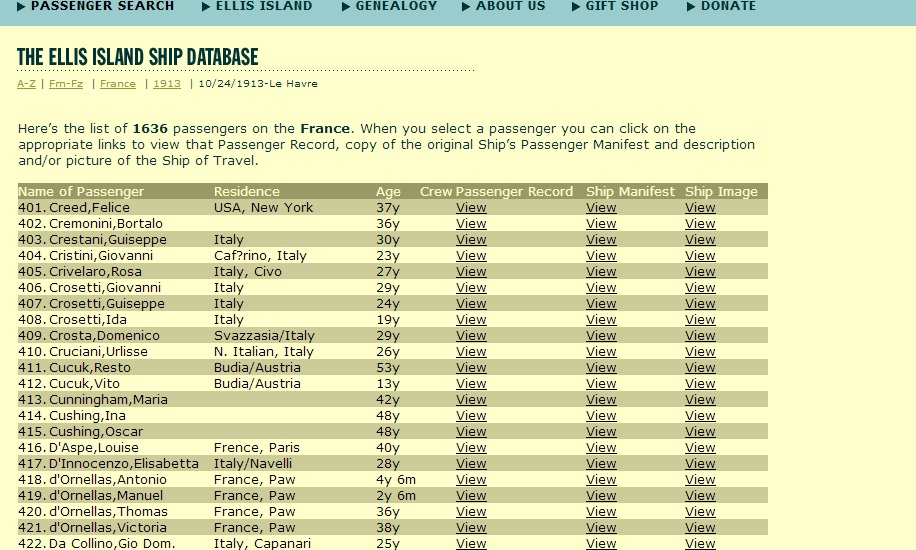
Task: View passenger record for Cunningham, Maria
Action: coord(471,399)
